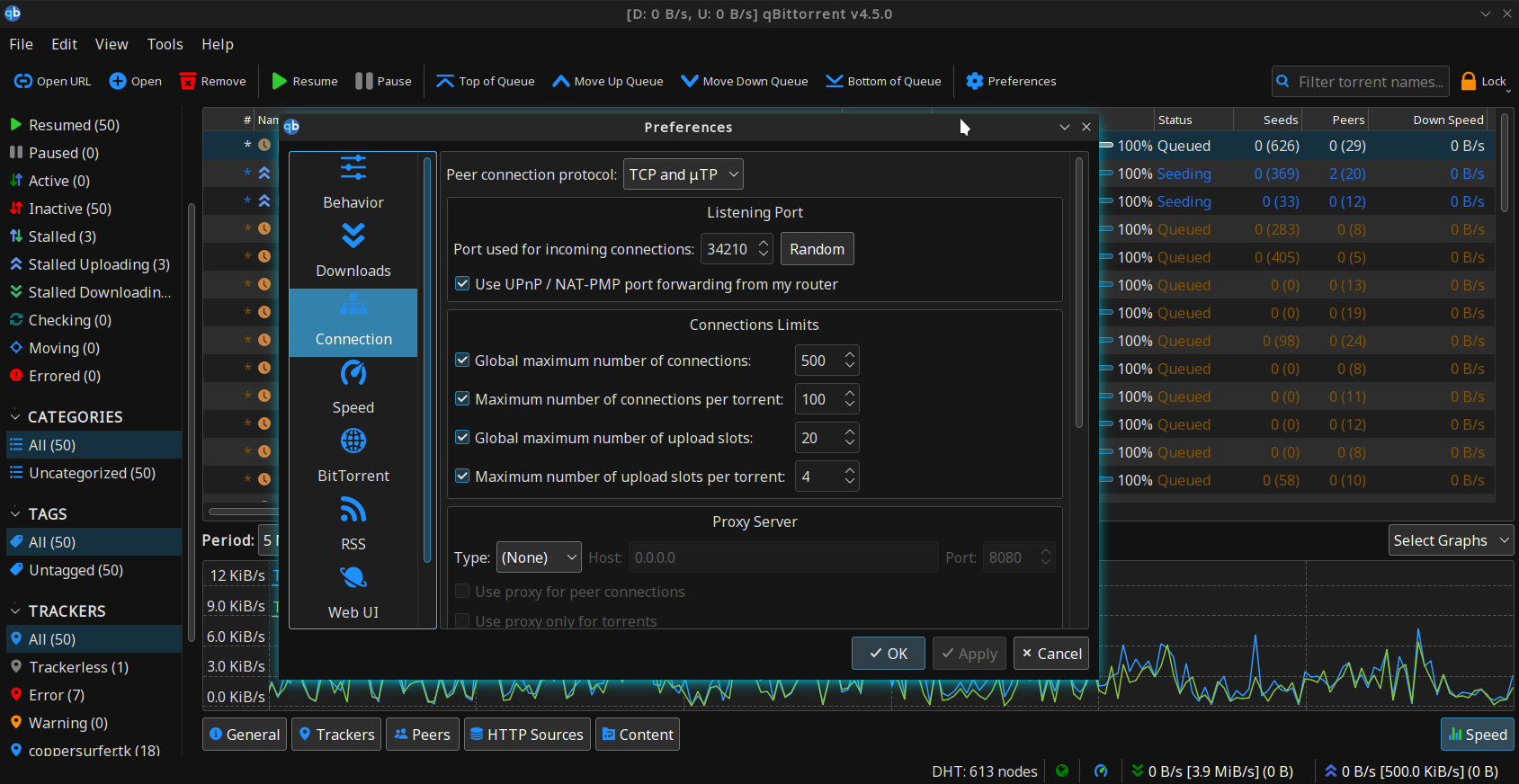Viewport: 1519px width, 784px height.
Task: Toggle Use UPnP / NAT-PMP port forwarding checkbox
Action: coord(462,284)
